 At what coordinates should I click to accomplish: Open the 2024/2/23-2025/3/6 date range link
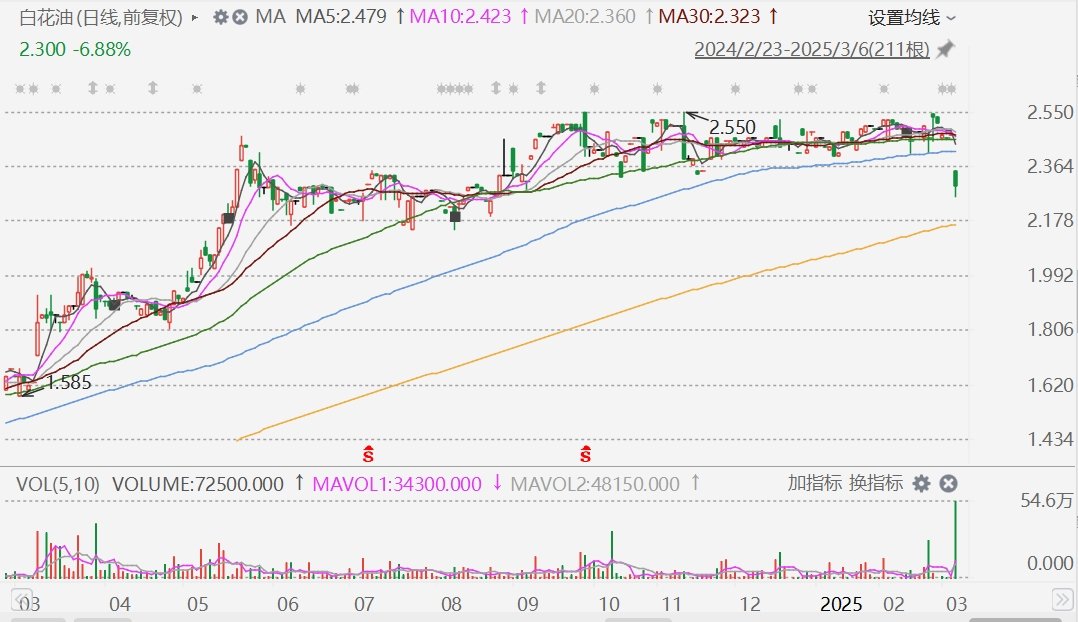click(x=812, y=49)
